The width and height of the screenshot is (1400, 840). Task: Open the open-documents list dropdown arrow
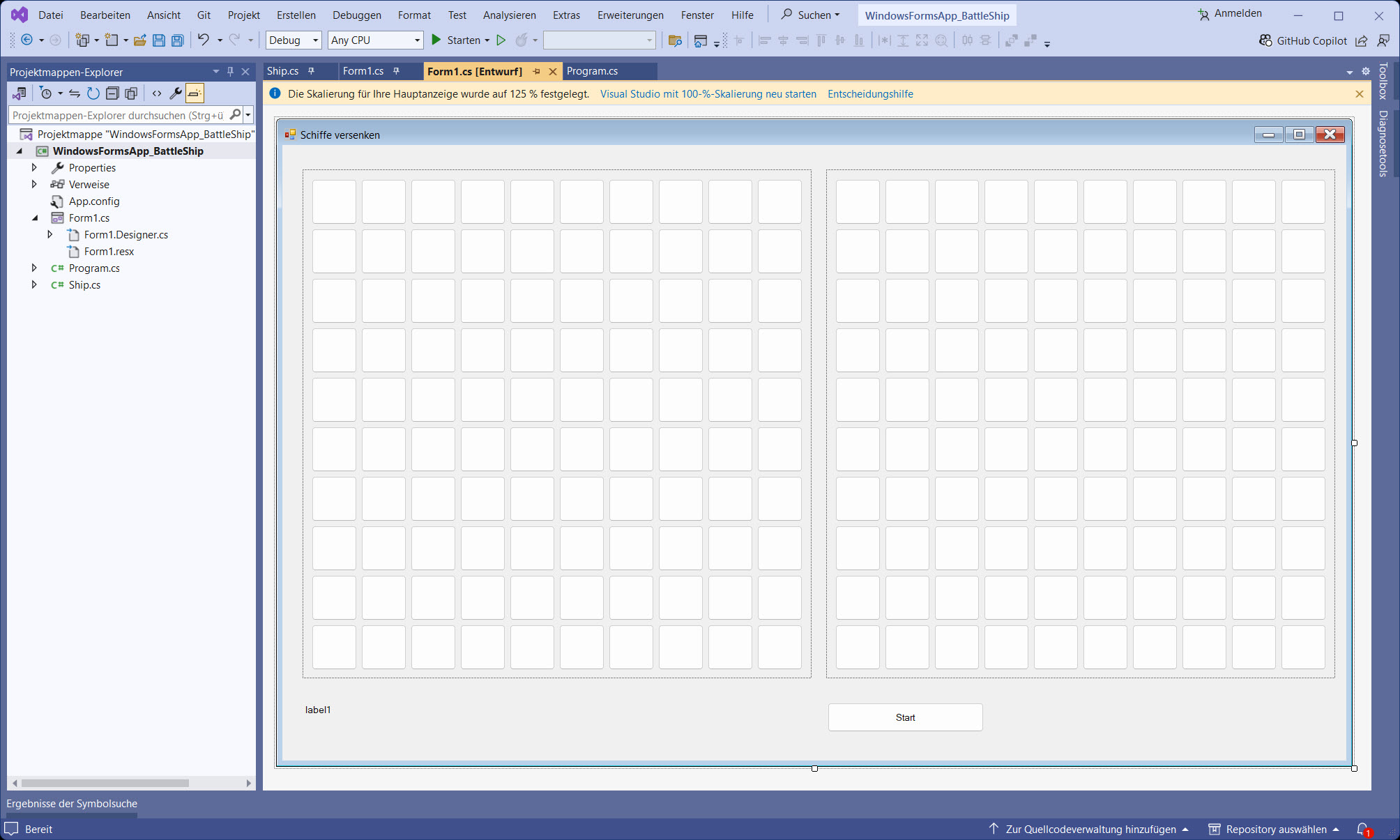(x=1350, y=72)
